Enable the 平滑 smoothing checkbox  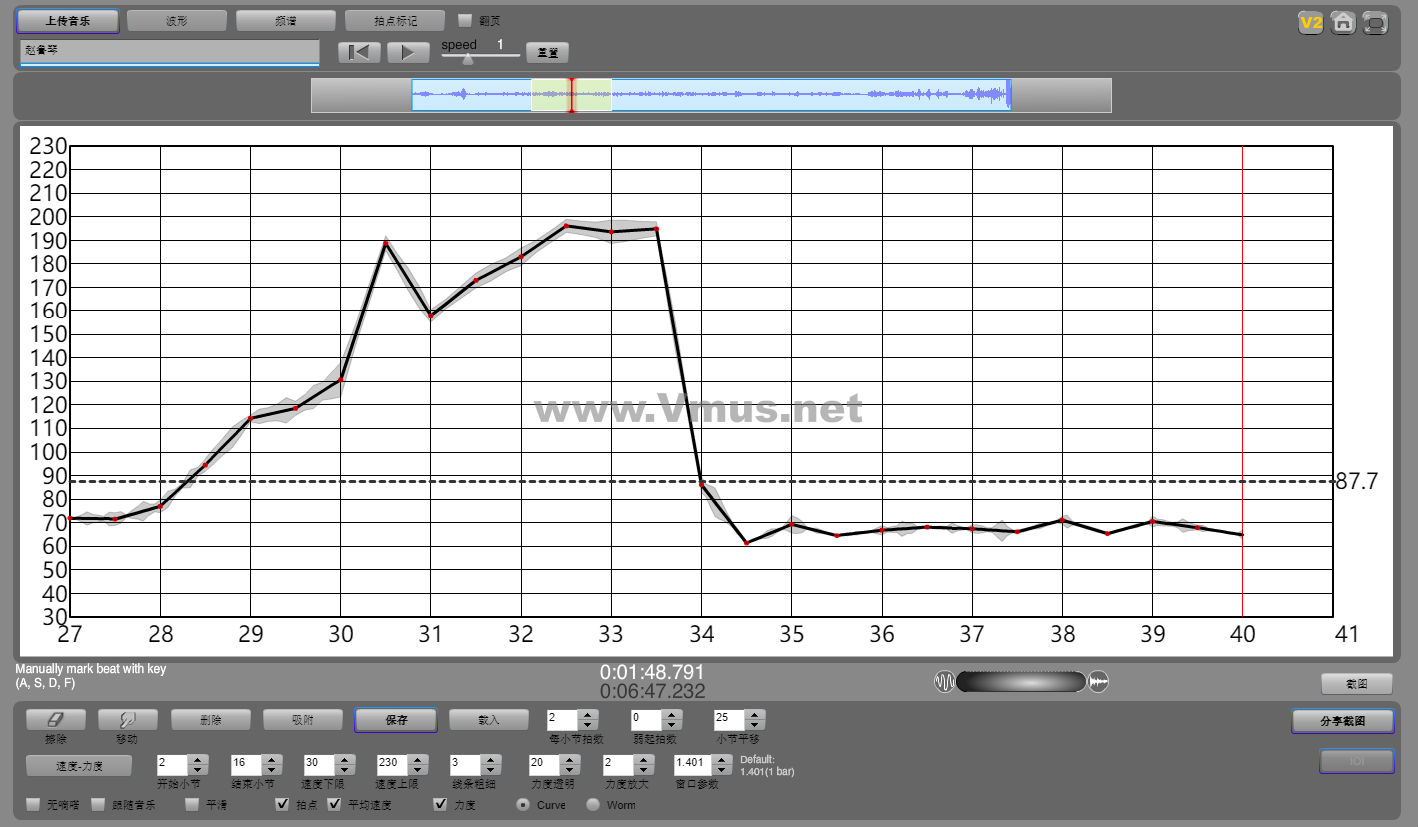192,804
